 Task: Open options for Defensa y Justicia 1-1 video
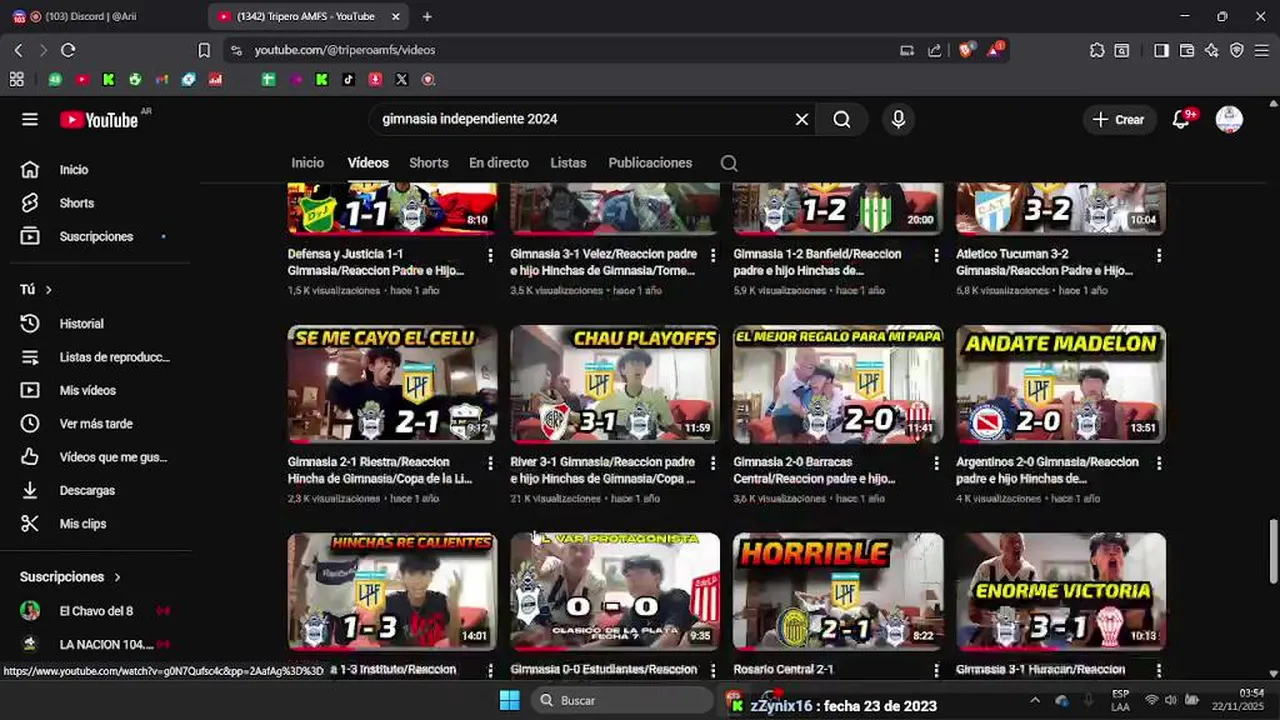click(490, 256)
